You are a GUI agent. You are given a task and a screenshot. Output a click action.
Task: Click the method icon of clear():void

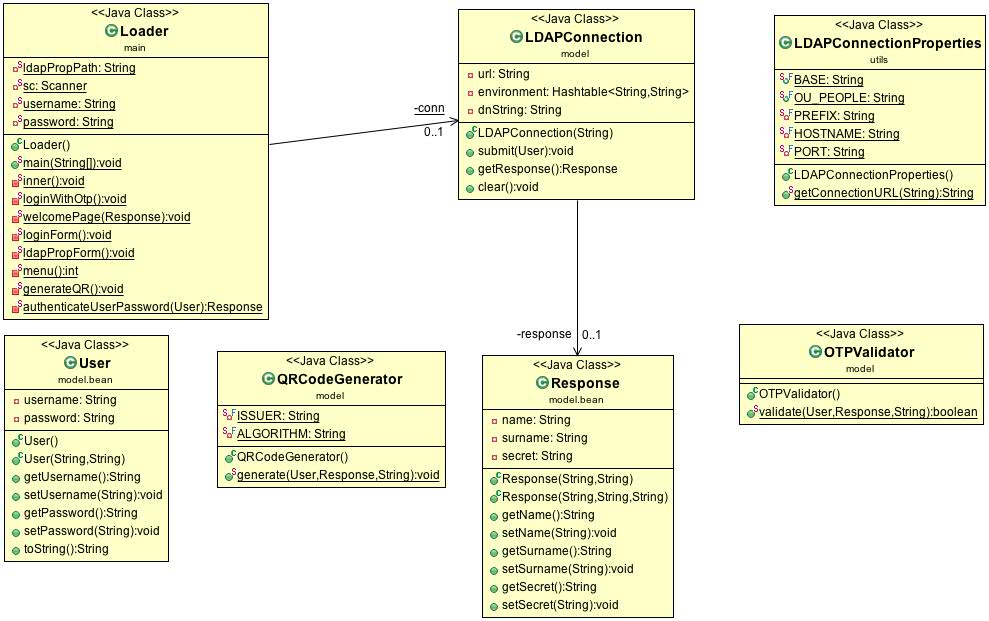coord(471,188)
